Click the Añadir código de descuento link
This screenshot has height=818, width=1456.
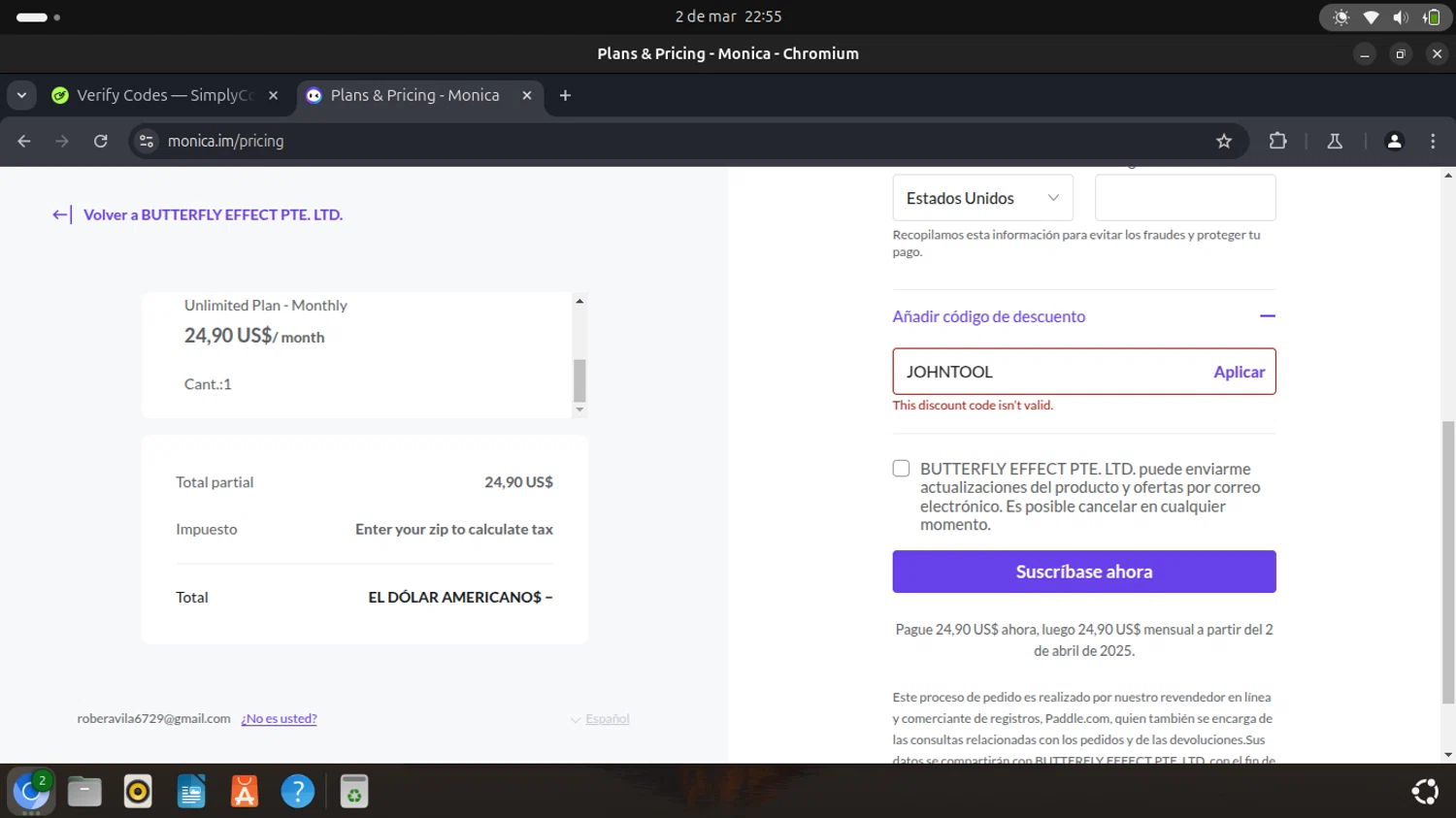pyautogui.click(x=988, y=316)
